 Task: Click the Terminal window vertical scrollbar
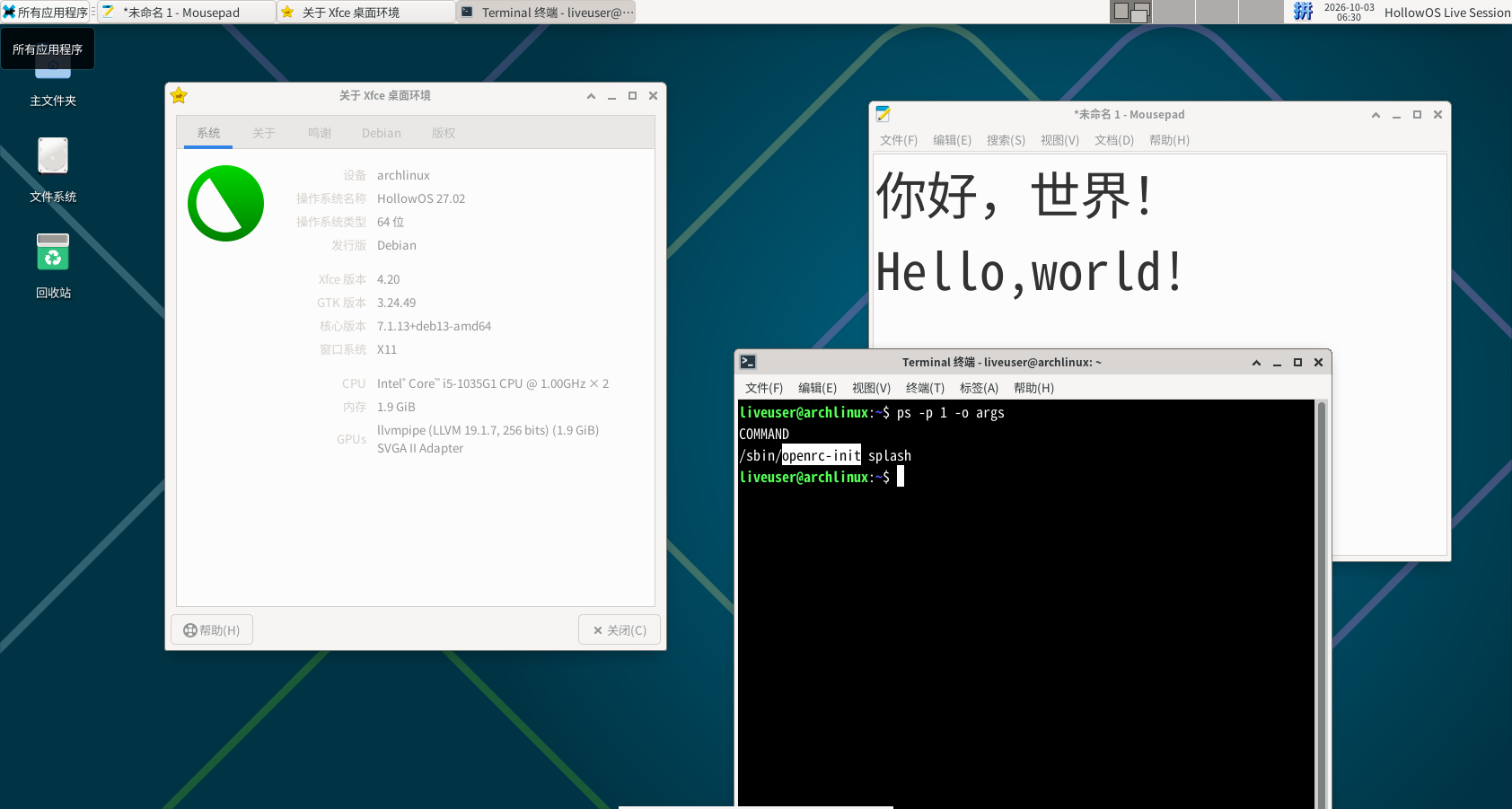(1322, 604)
